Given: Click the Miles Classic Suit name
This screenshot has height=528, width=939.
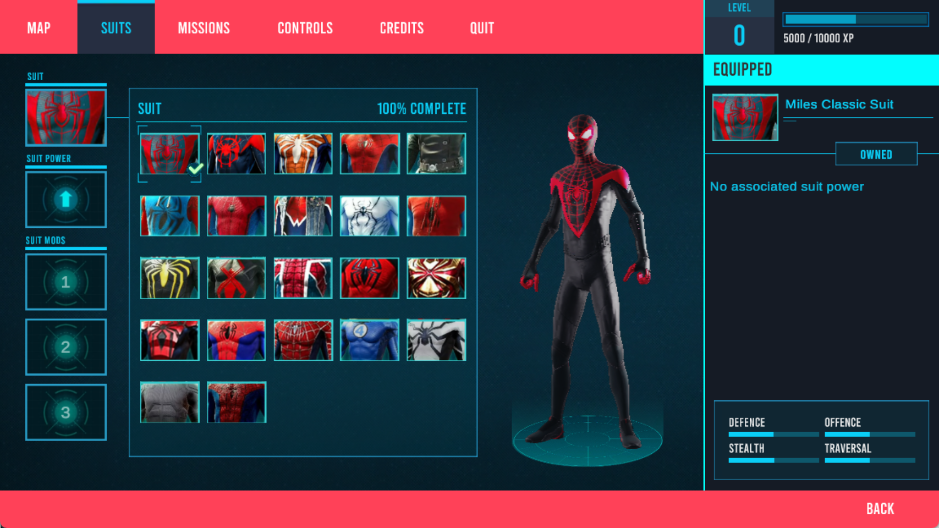Looking at the screenshot, I should [839, 104].
